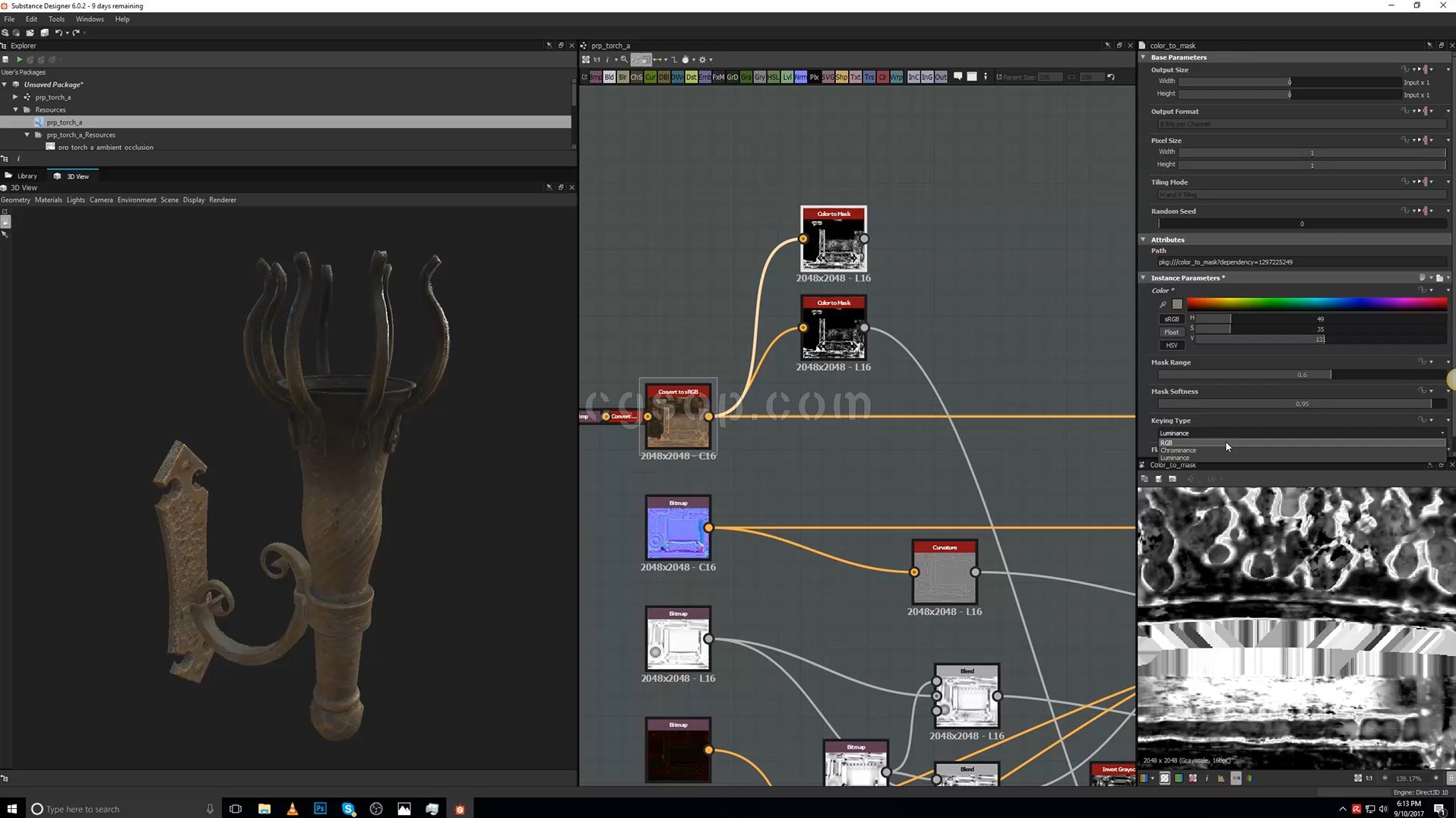Add a Levels node using the Lvl shortcut
1456x818 pixels.
[787, 77]
